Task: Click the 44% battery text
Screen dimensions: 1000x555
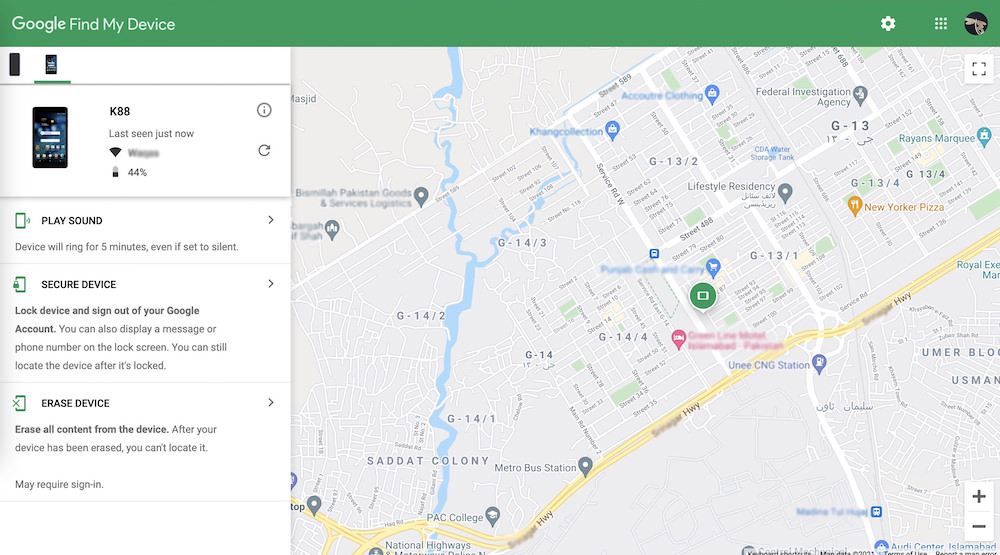Action: [137, 172]
